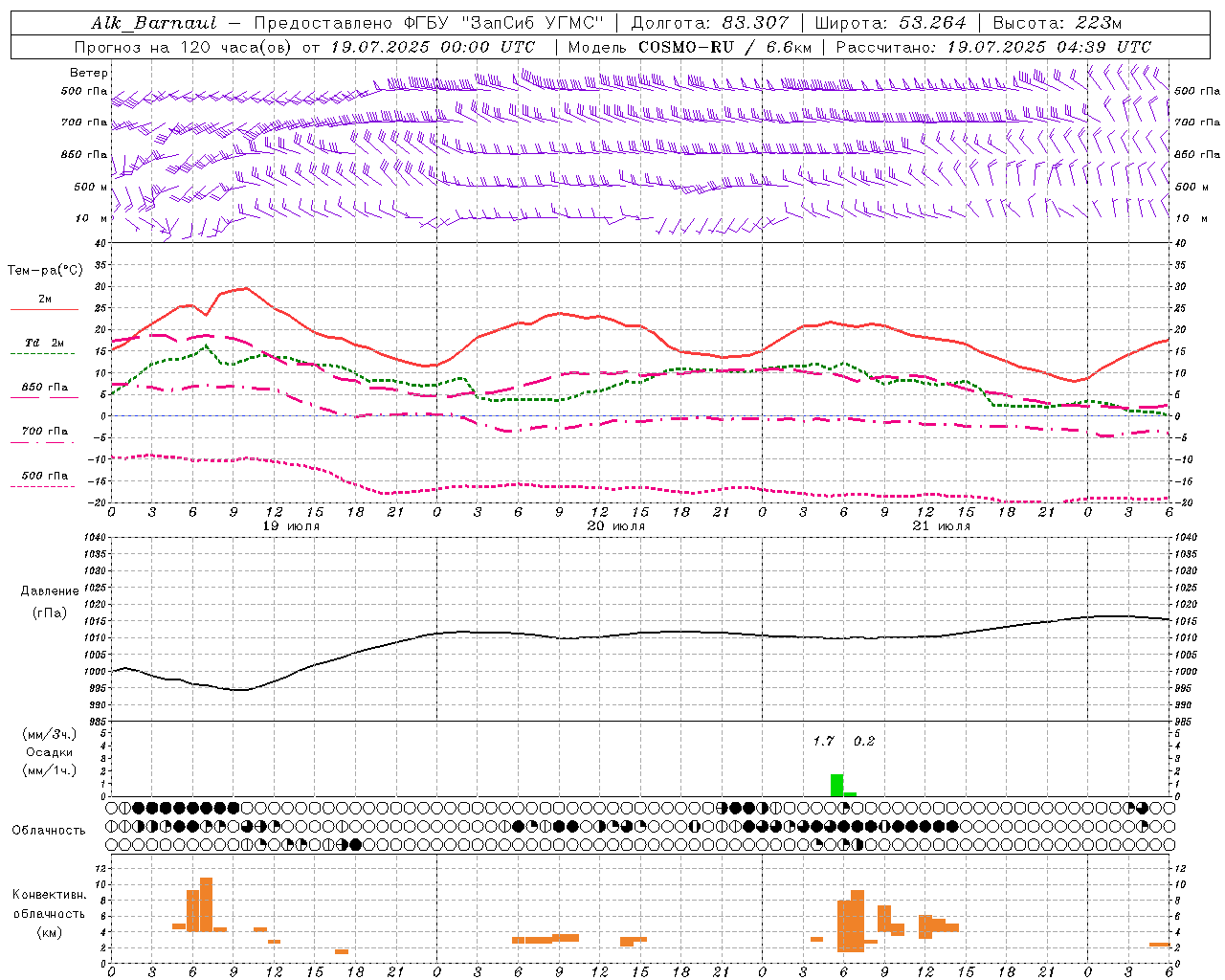Click the 'Тем-ра(°C)' temperature panel label
1225x980 pixels.
pos(45,271)
